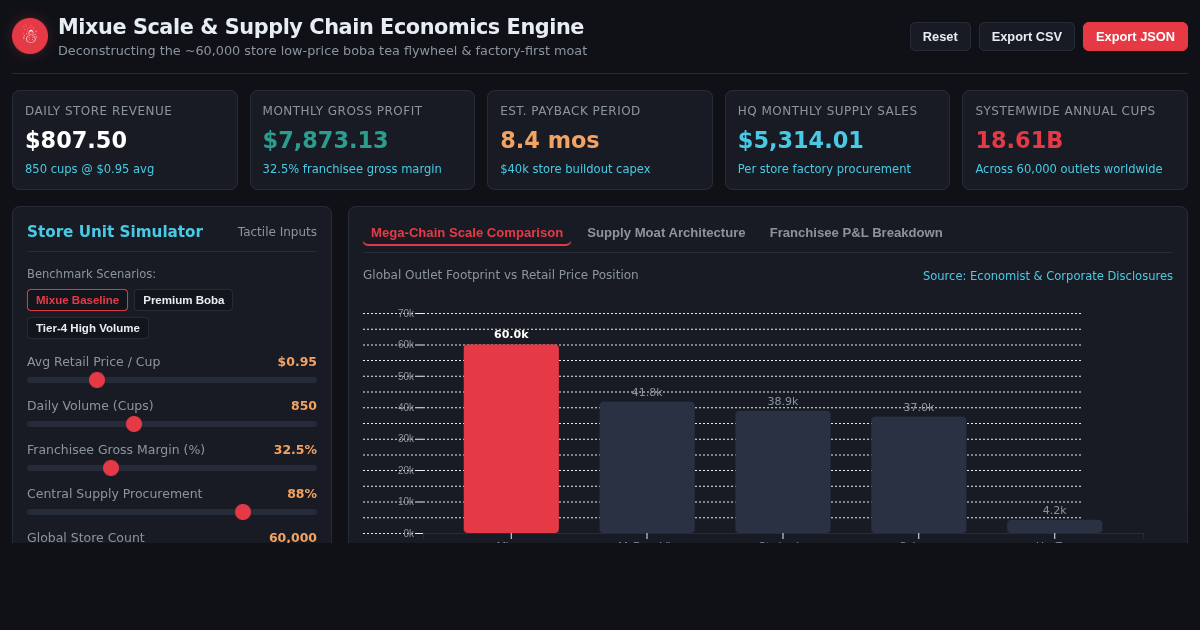Click the 38.9k chart bar
1200x630 pixels.
coord(783,472)
